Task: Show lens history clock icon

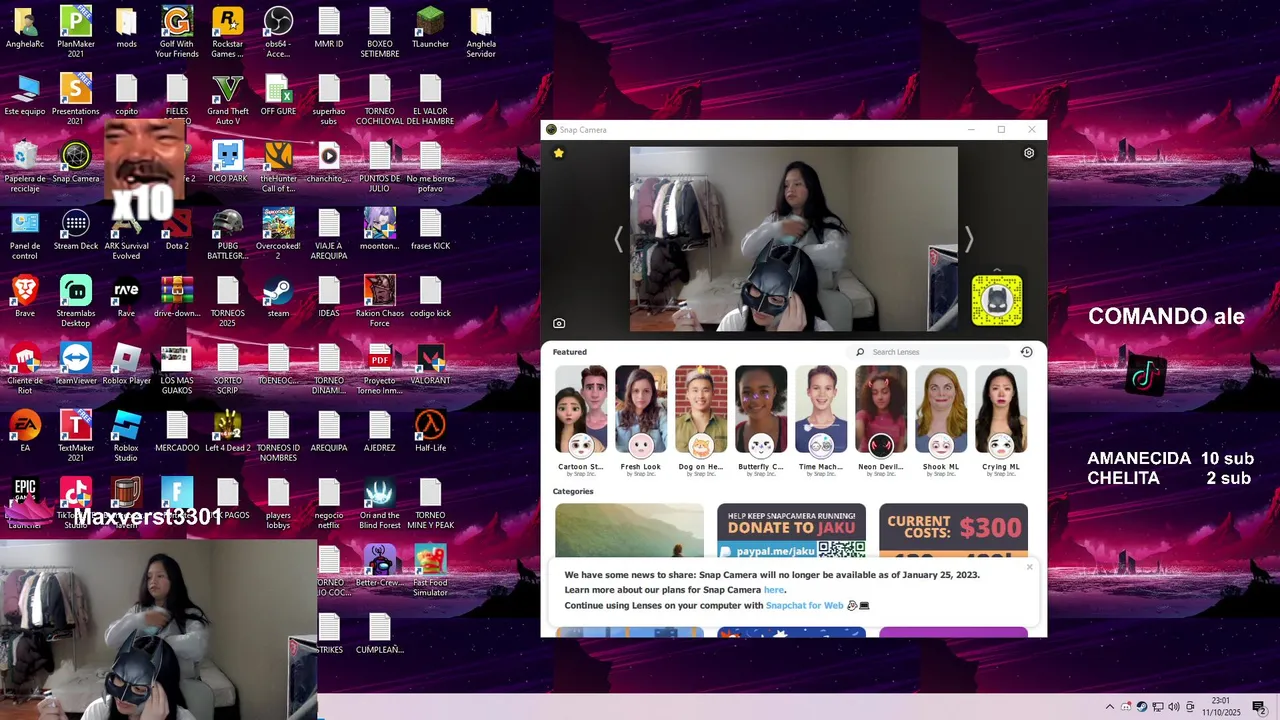Action: tap(1026, 352)
